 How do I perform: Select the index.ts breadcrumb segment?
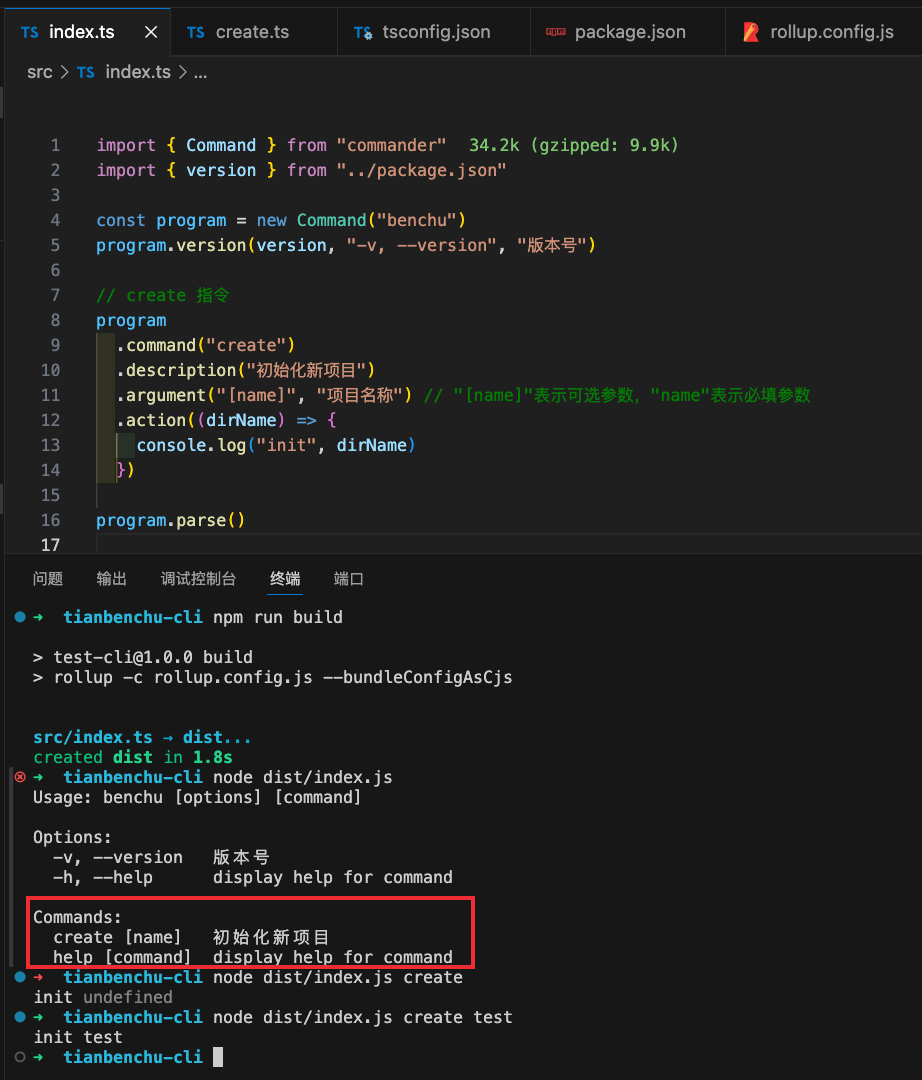(x=138, y=72)
